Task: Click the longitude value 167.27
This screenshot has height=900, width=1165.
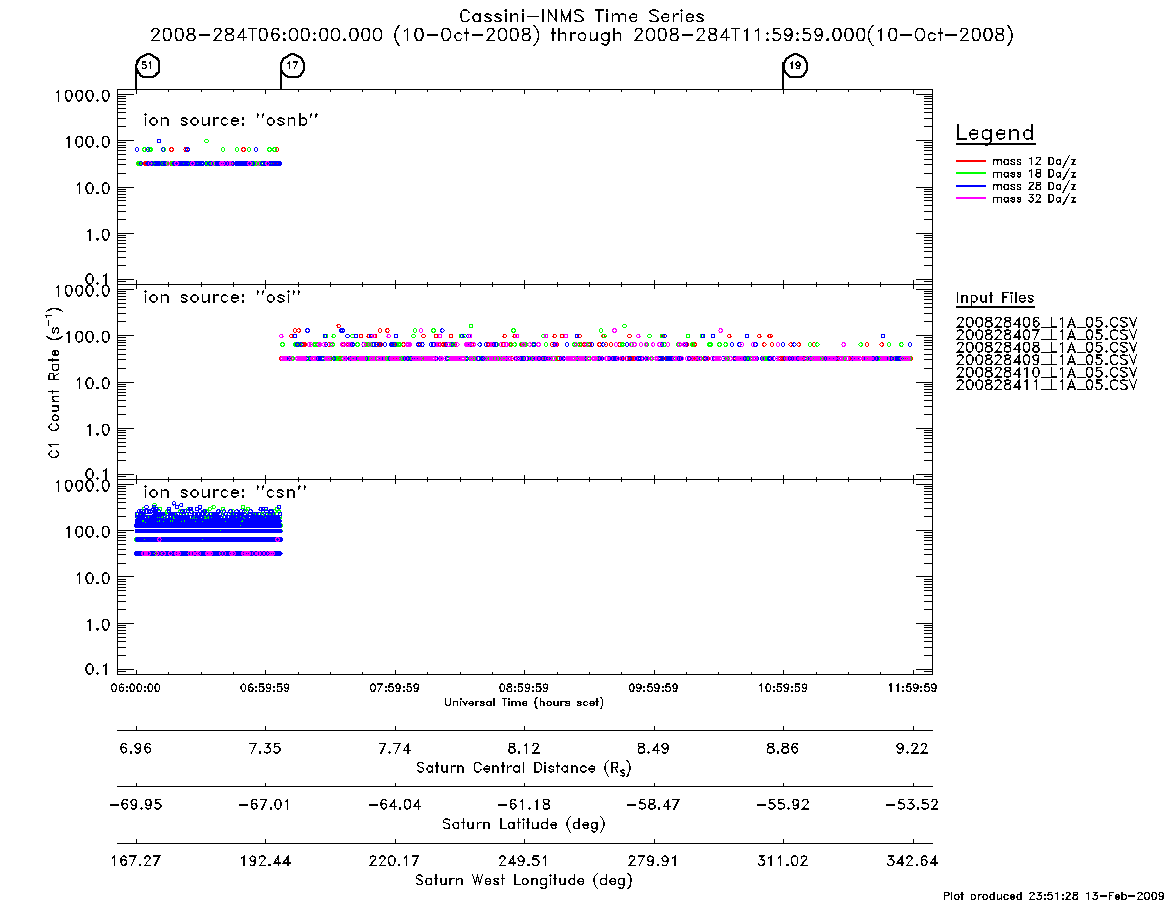Action: pyautogui.click(x=135, y=861)
